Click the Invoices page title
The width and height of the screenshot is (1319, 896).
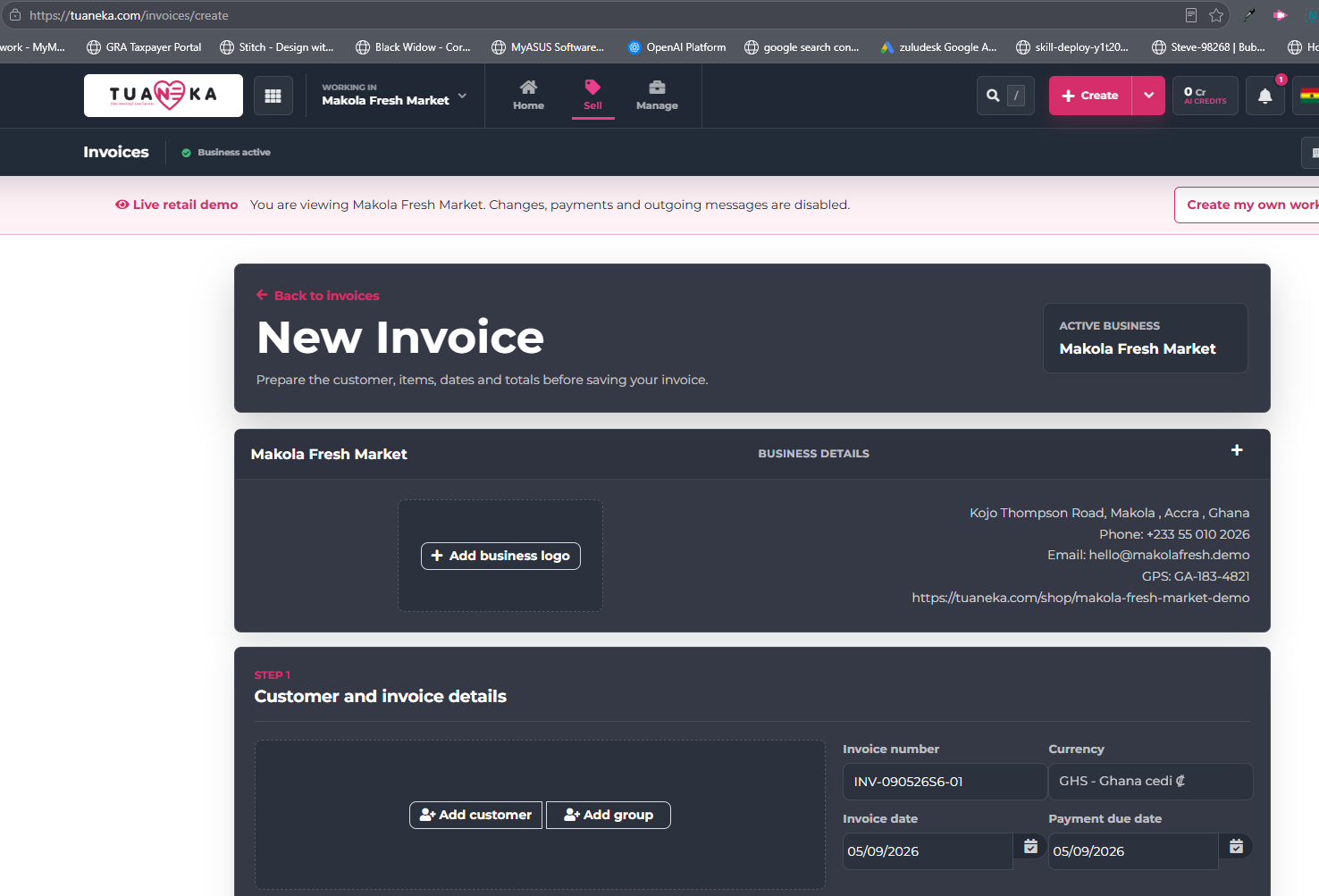(x=116, y=152)
